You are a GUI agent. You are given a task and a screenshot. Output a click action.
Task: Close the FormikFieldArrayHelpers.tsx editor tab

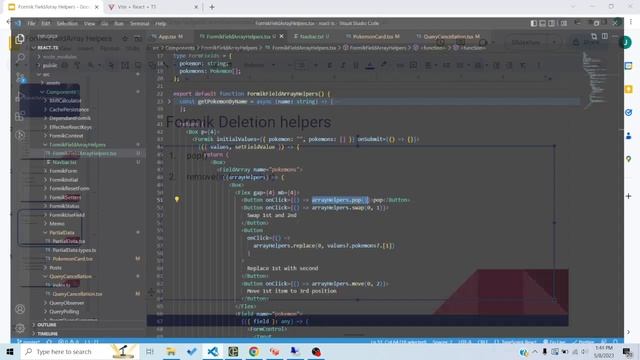[281, 36]
